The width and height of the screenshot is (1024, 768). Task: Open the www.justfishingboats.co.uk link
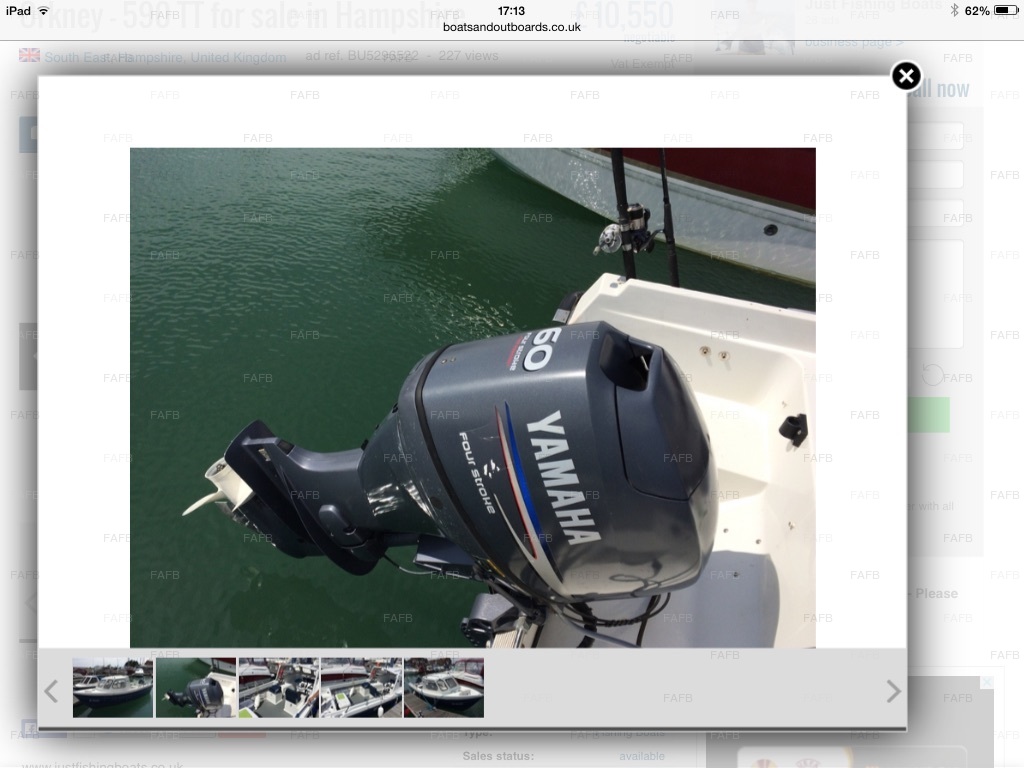click(x=102, y=765)
